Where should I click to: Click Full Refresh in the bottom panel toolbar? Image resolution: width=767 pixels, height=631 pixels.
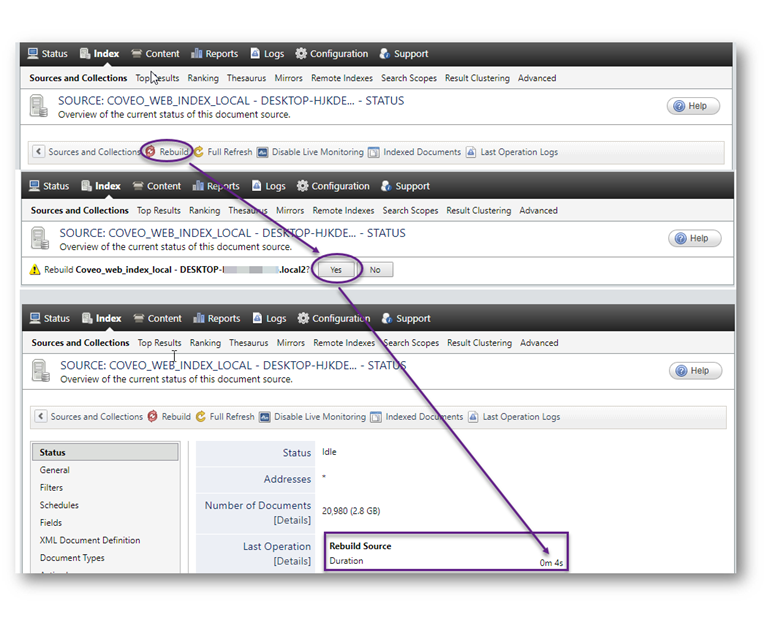(226, 417)
